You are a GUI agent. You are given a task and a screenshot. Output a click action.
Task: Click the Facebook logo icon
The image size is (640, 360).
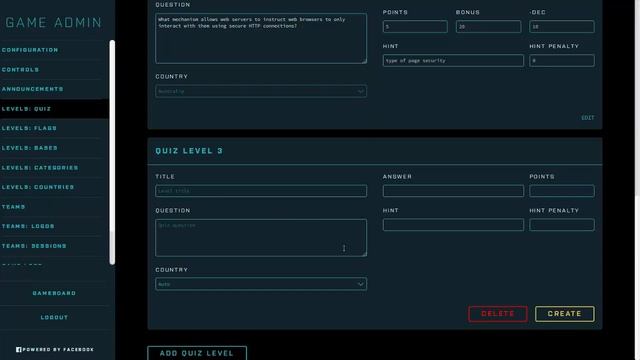pos(18,349)
